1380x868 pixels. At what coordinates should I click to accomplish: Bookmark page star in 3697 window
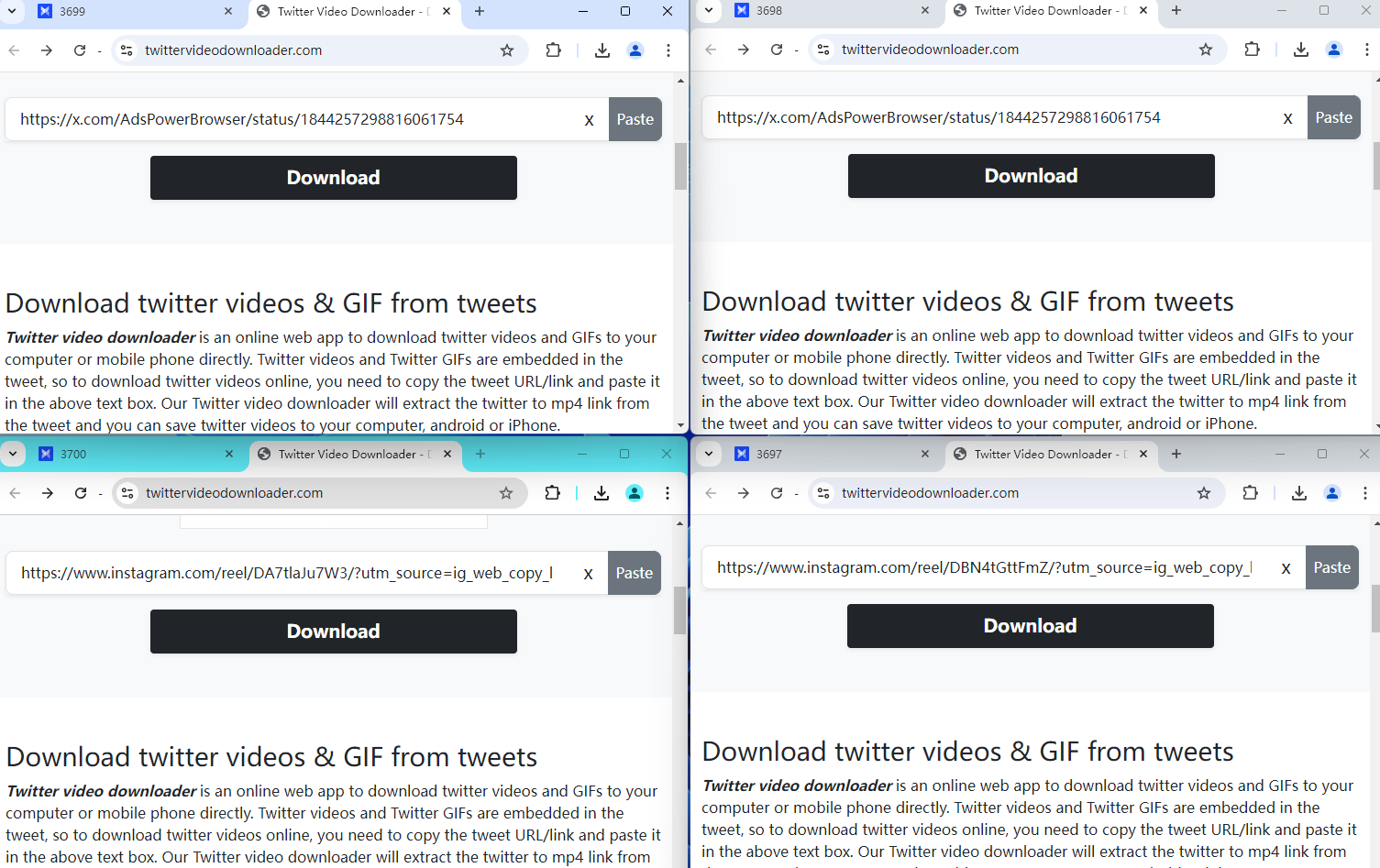[x=1204, y=493]
